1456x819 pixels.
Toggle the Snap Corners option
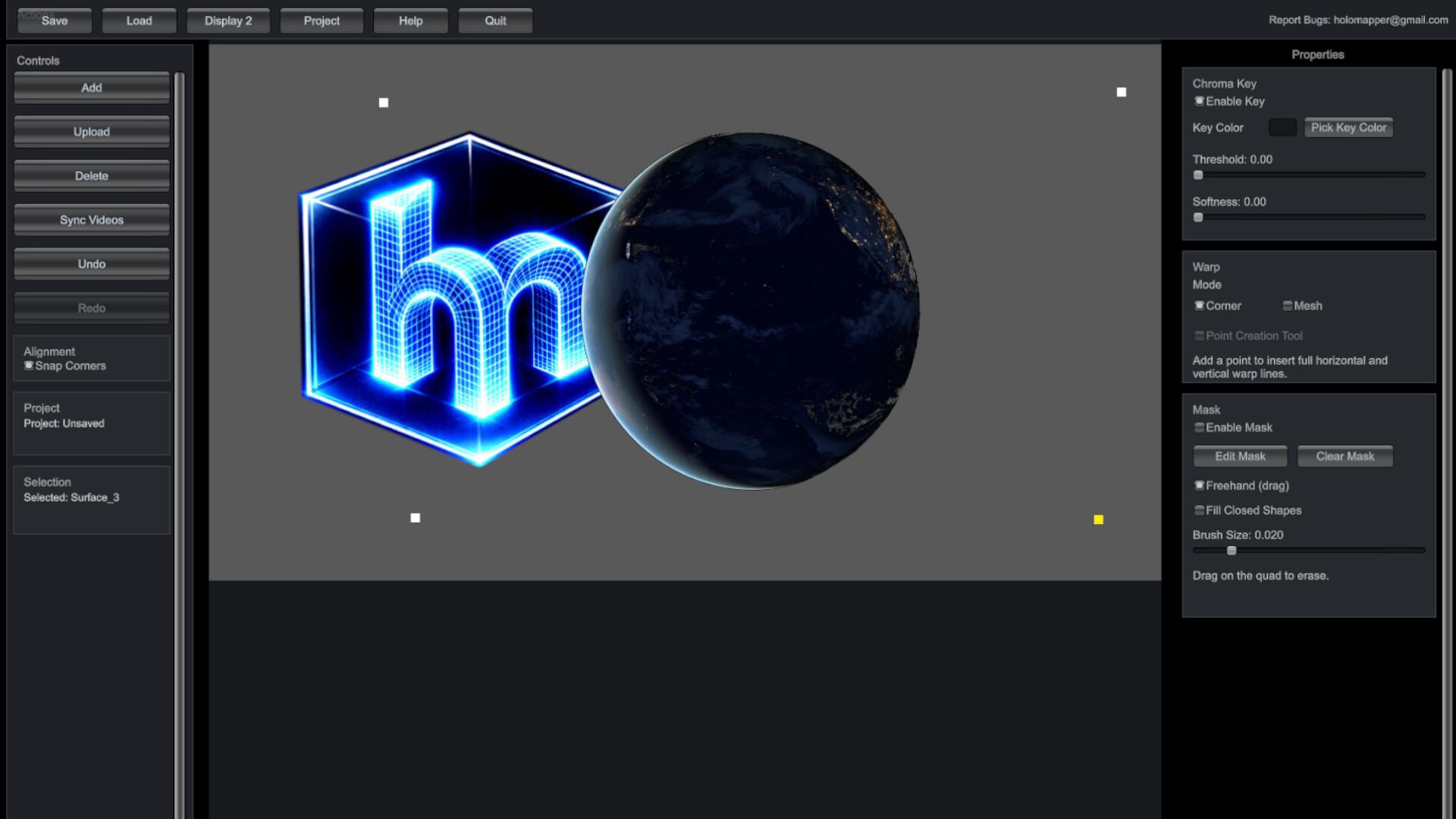29,366
